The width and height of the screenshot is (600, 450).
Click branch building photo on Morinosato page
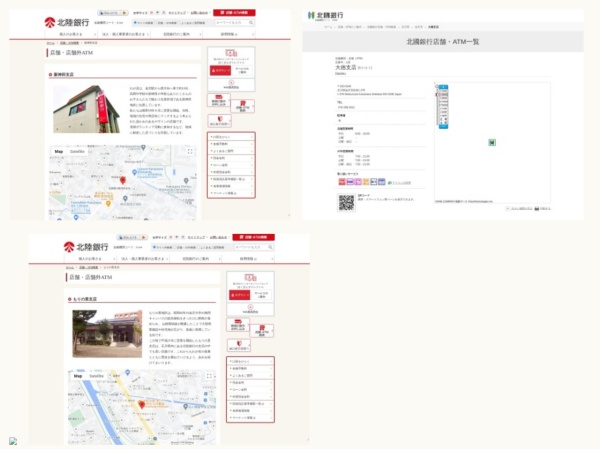point(107,334)
